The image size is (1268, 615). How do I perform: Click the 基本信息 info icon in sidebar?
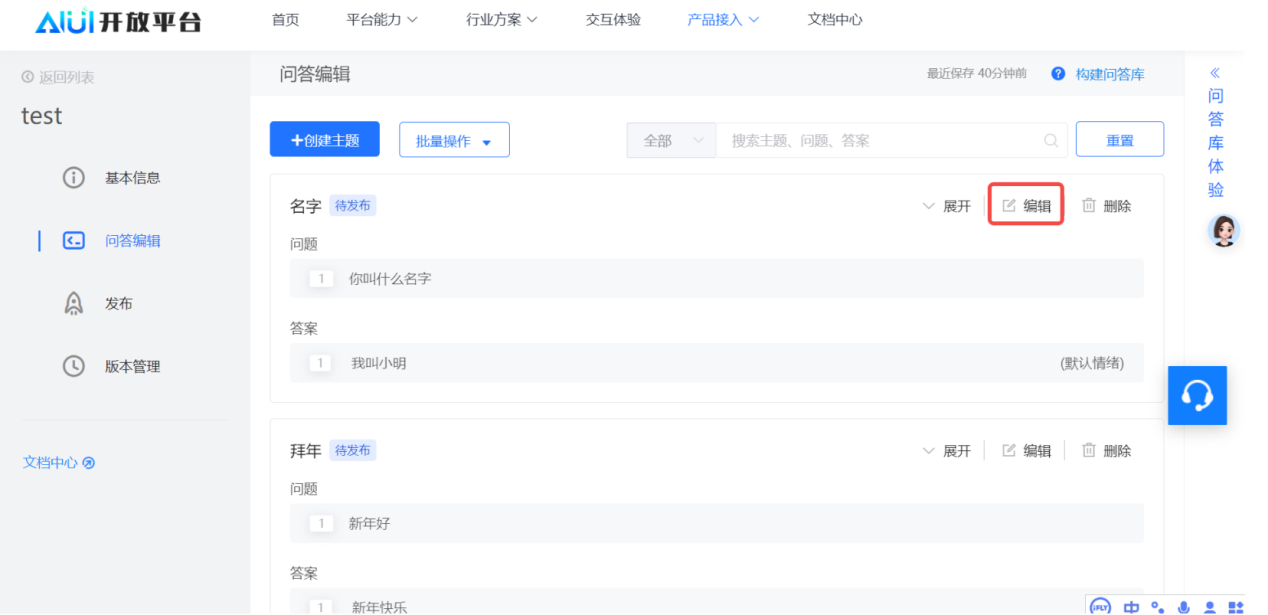click(x=74, y=178)
